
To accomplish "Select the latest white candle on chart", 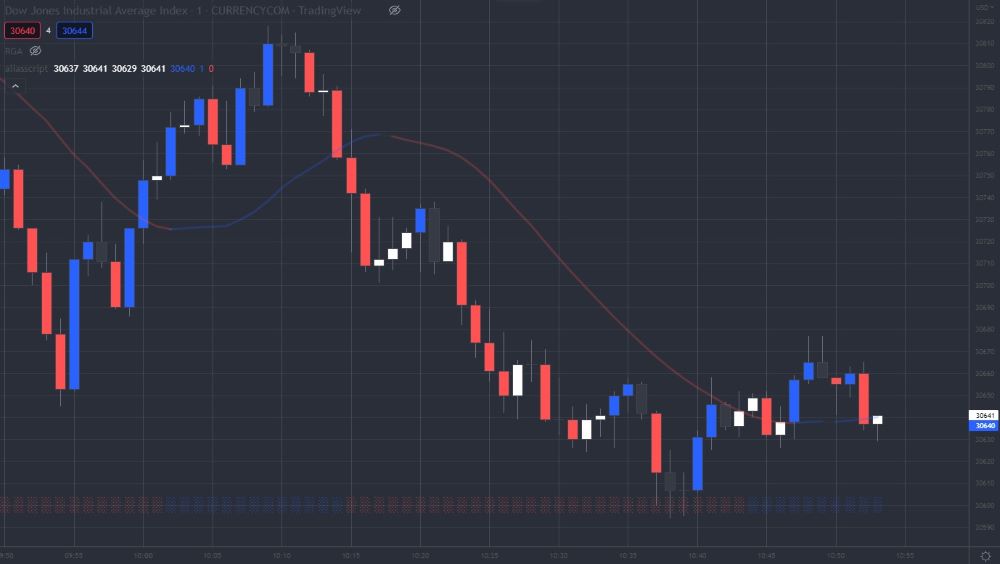I will (x=877, y=420).
